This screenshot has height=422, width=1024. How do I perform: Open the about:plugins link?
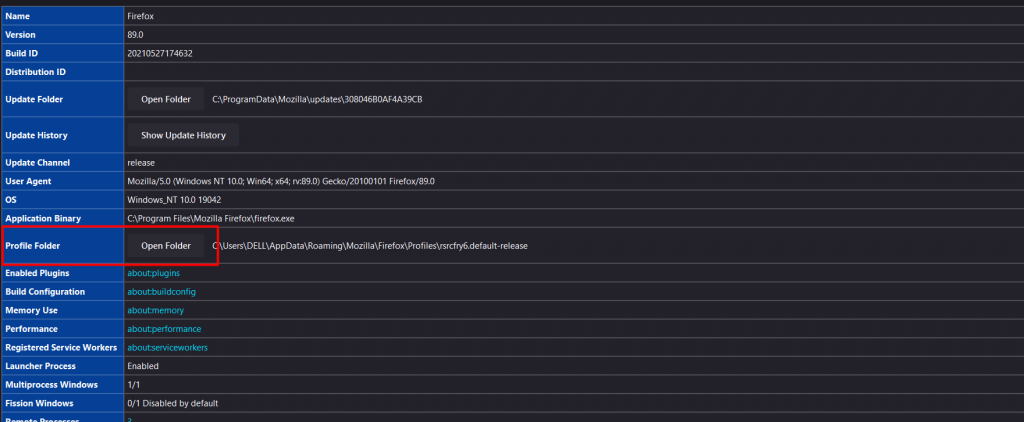coord(153,273)
